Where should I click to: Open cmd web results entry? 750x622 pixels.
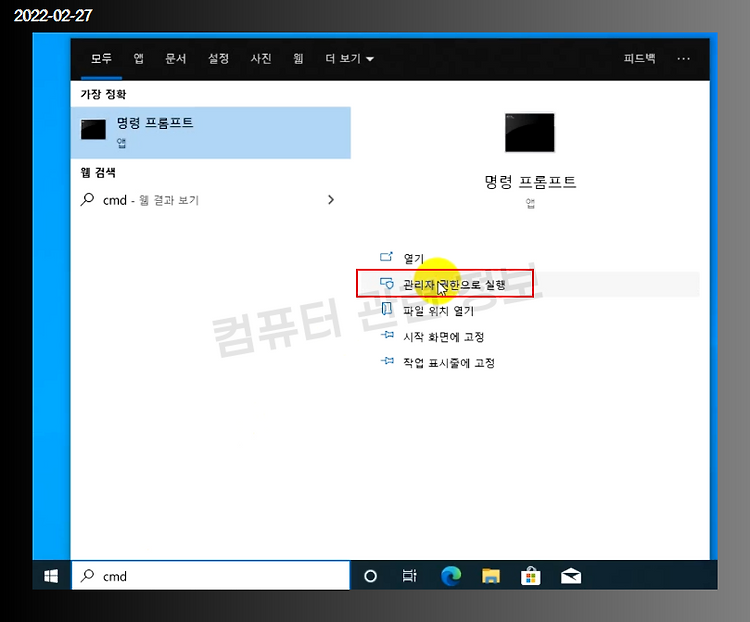(x=210, y=200)
